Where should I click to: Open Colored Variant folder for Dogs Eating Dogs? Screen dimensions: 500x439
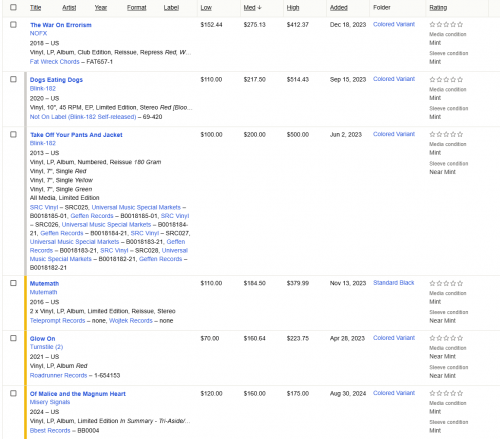394,79
